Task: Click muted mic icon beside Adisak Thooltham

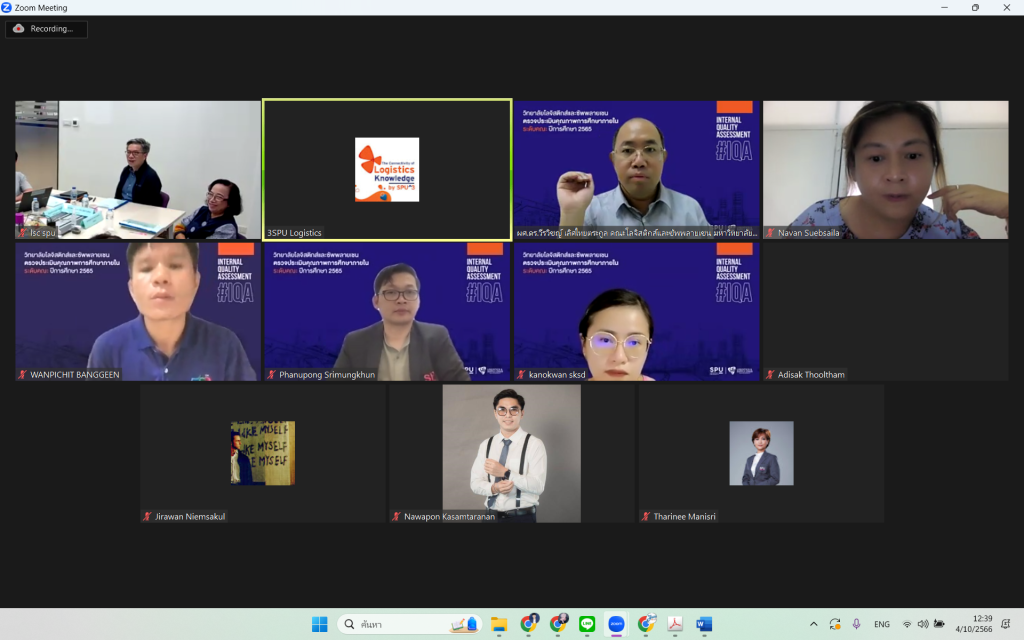Action: point(771,375)
